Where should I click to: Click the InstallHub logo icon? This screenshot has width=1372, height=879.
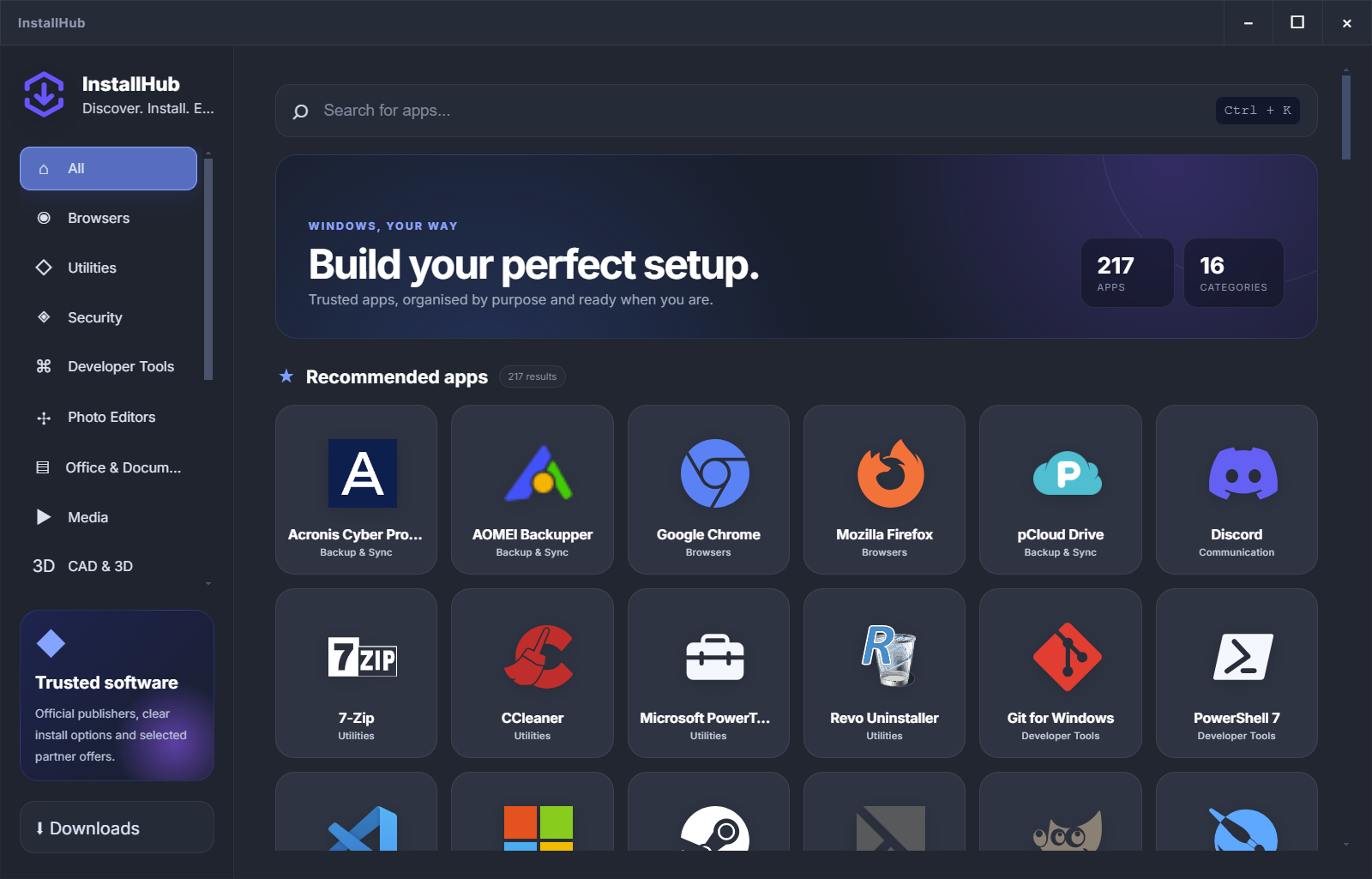(x=44, y=94)
